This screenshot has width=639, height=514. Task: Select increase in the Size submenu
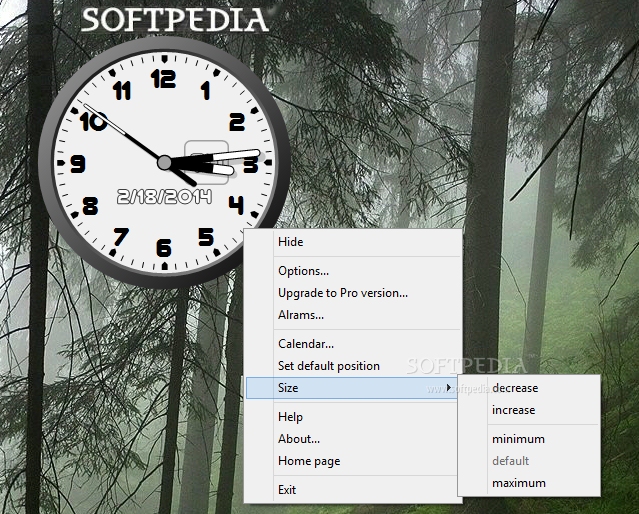[529, 410]
